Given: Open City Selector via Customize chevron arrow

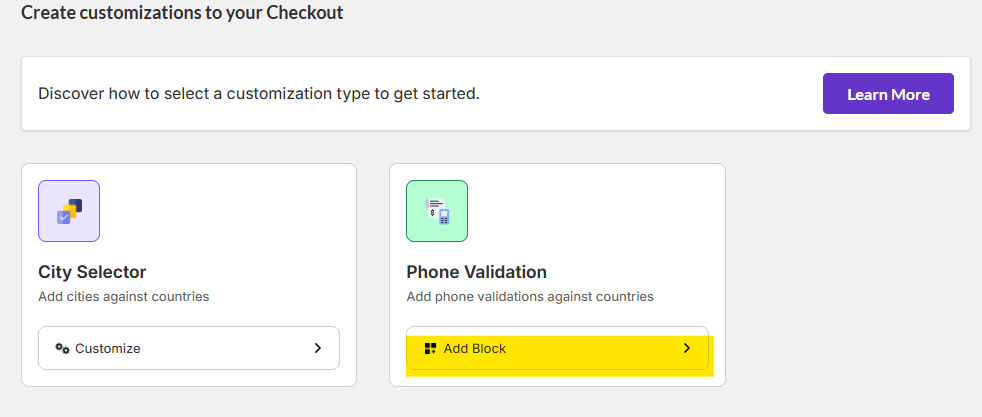Looking at the screenshot, I should click(318, 348).
